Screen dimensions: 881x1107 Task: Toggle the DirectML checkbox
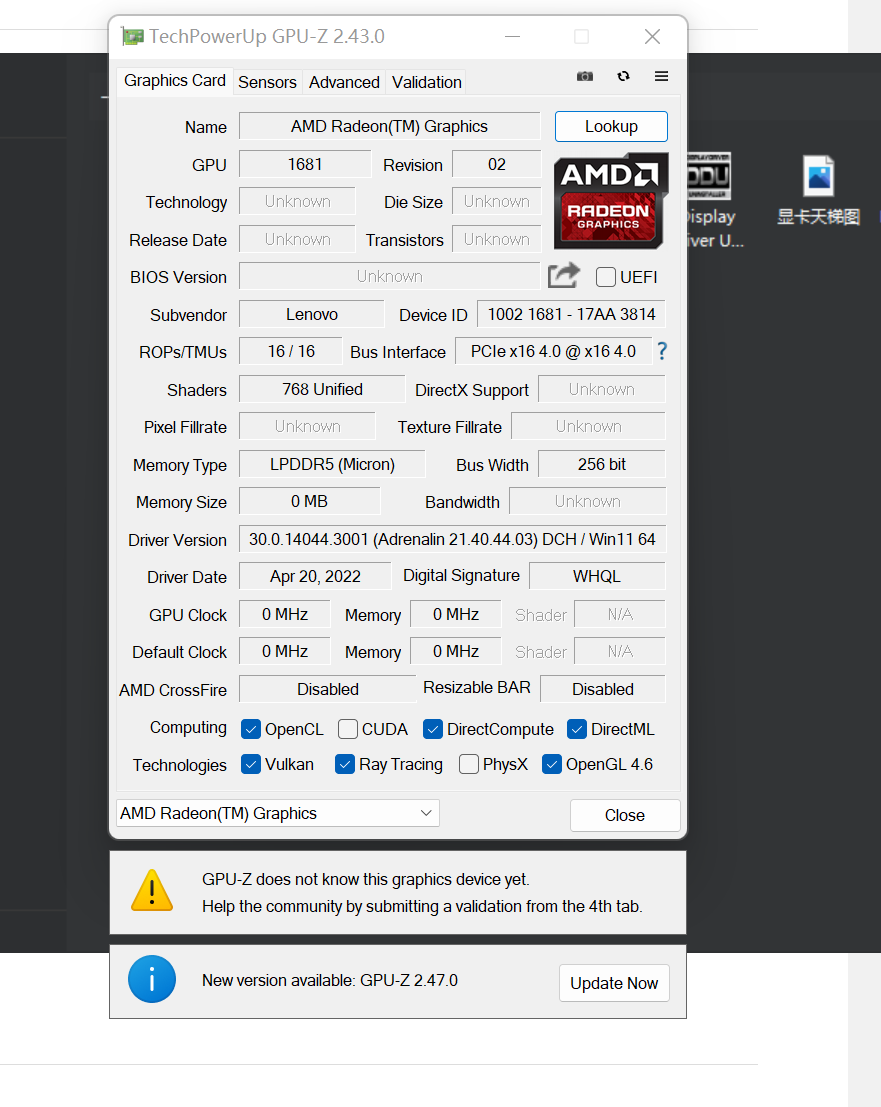pyautogui.click(x=577, y=729)
